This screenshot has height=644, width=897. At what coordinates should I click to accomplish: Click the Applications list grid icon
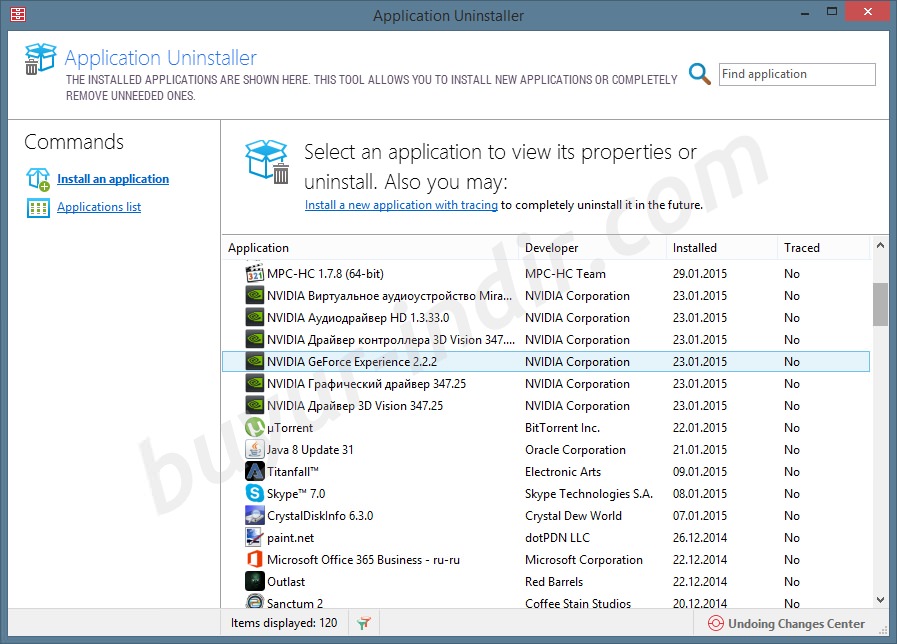tap(38, 208)
